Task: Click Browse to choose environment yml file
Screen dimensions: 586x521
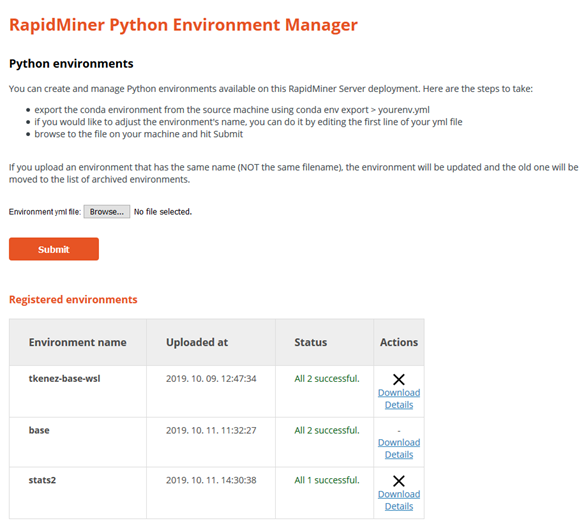Action: (107, 212)
